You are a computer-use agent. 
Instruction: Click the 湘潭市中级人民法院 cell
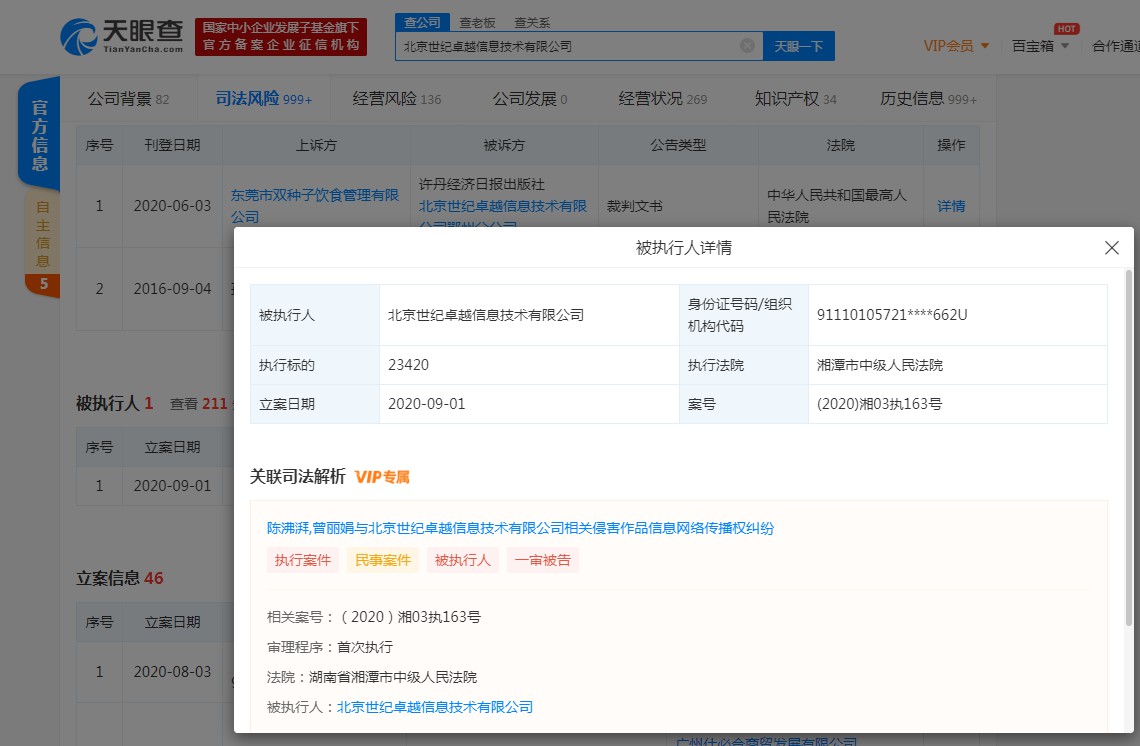tap(958, 365)
